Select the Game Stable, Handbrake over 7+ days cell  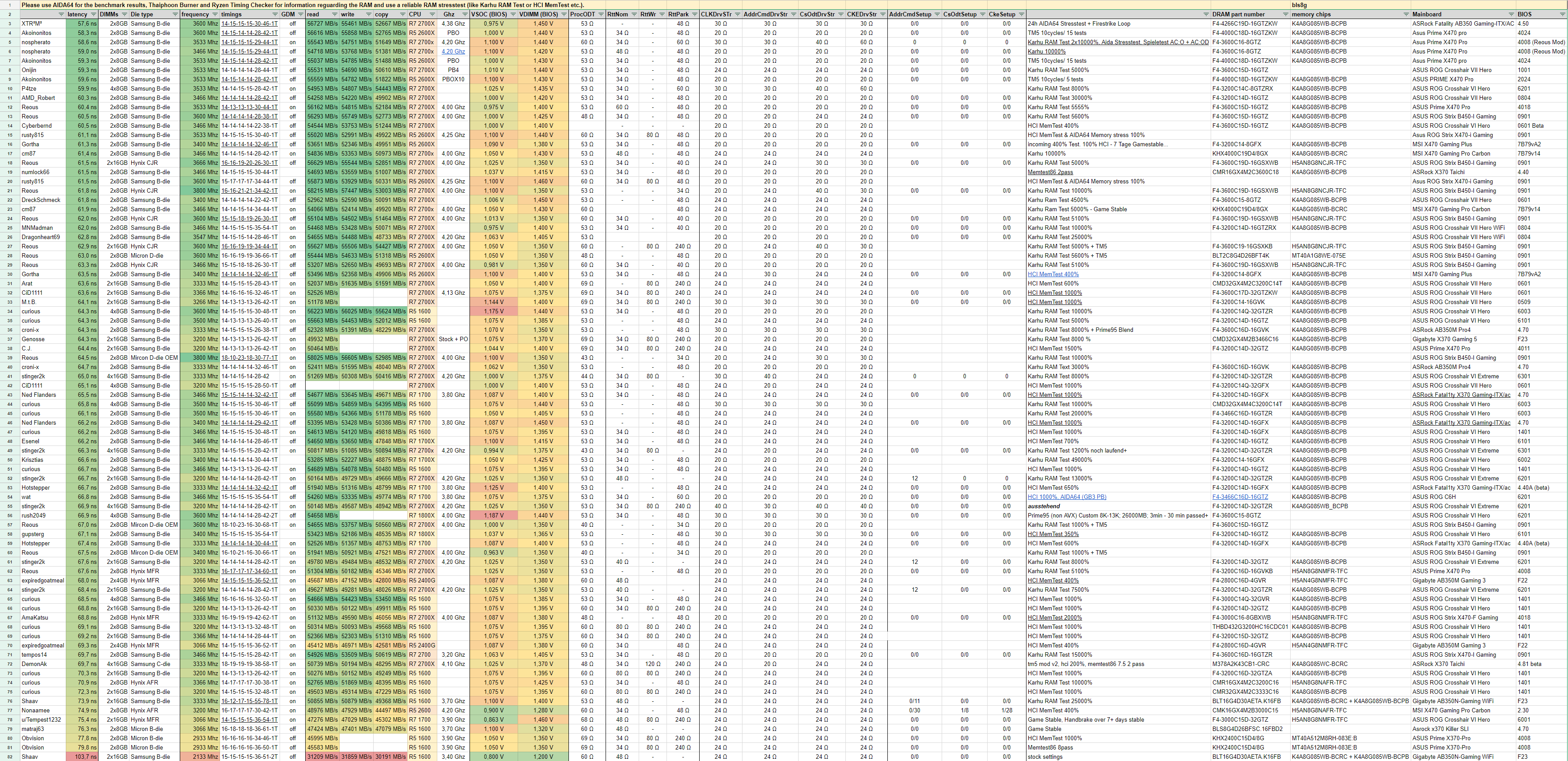(x=1118, y=719)
